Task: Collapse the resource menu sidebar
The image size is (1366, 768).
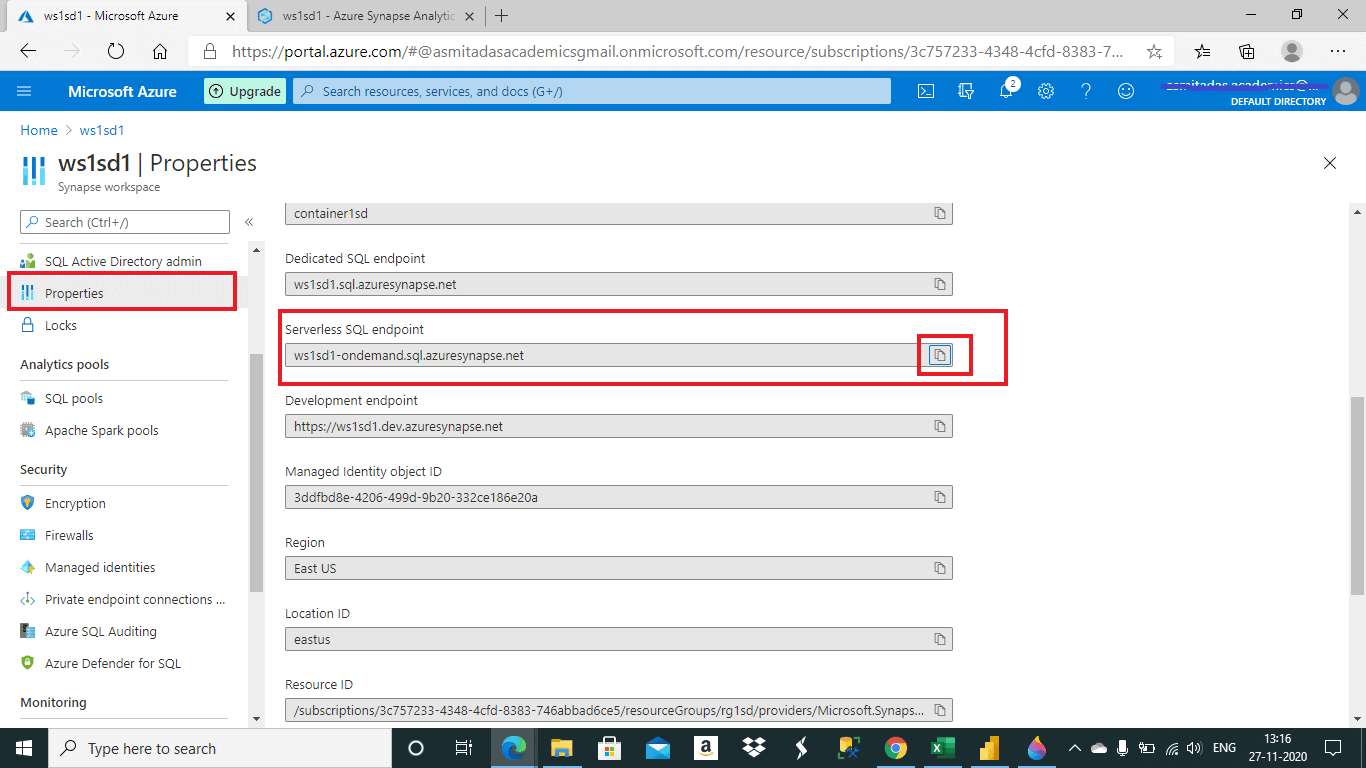Action: (x=249, y=222)
